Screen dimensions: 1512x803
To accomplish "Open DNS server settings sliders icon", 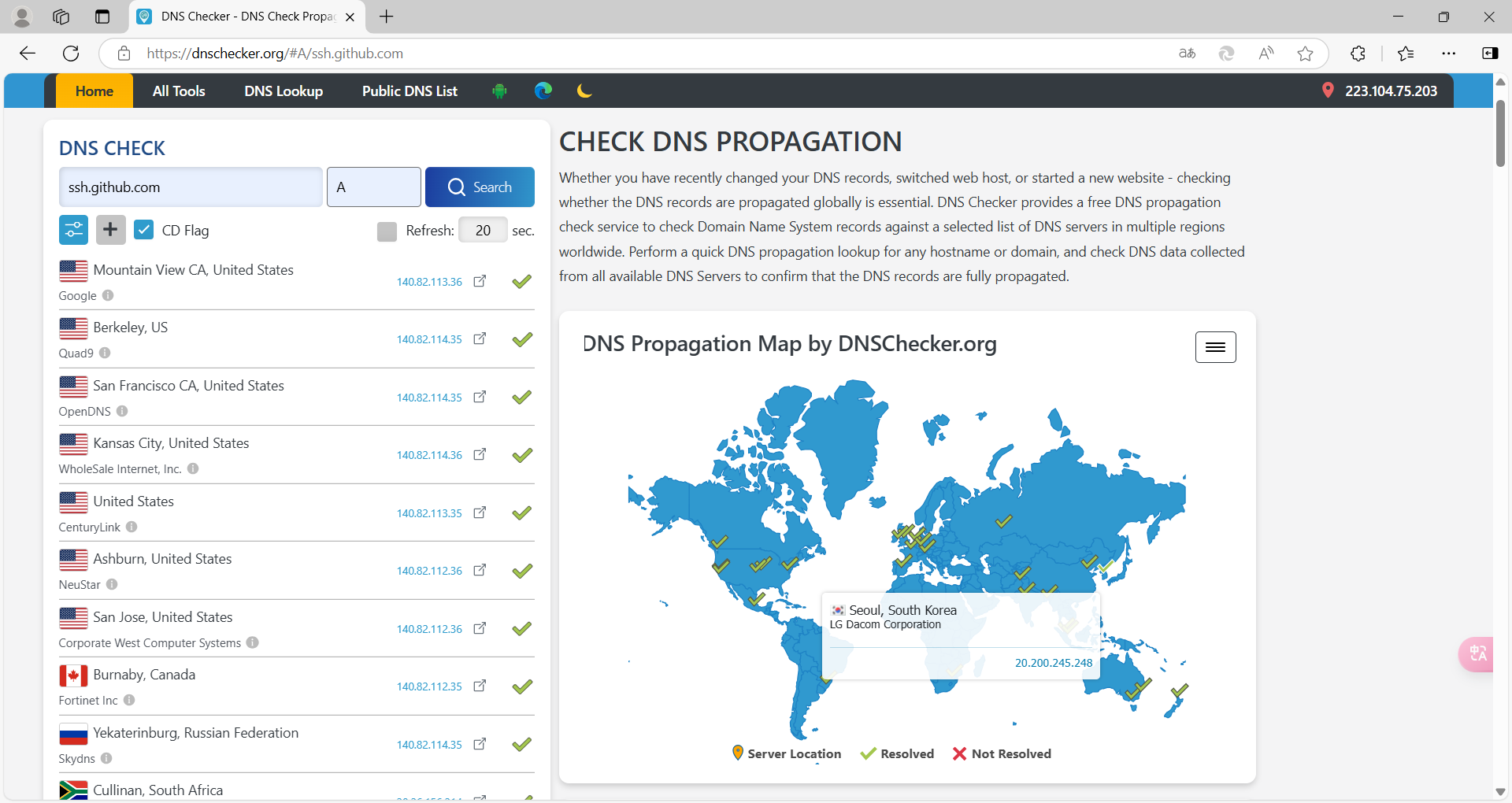I will coord(73,230).
